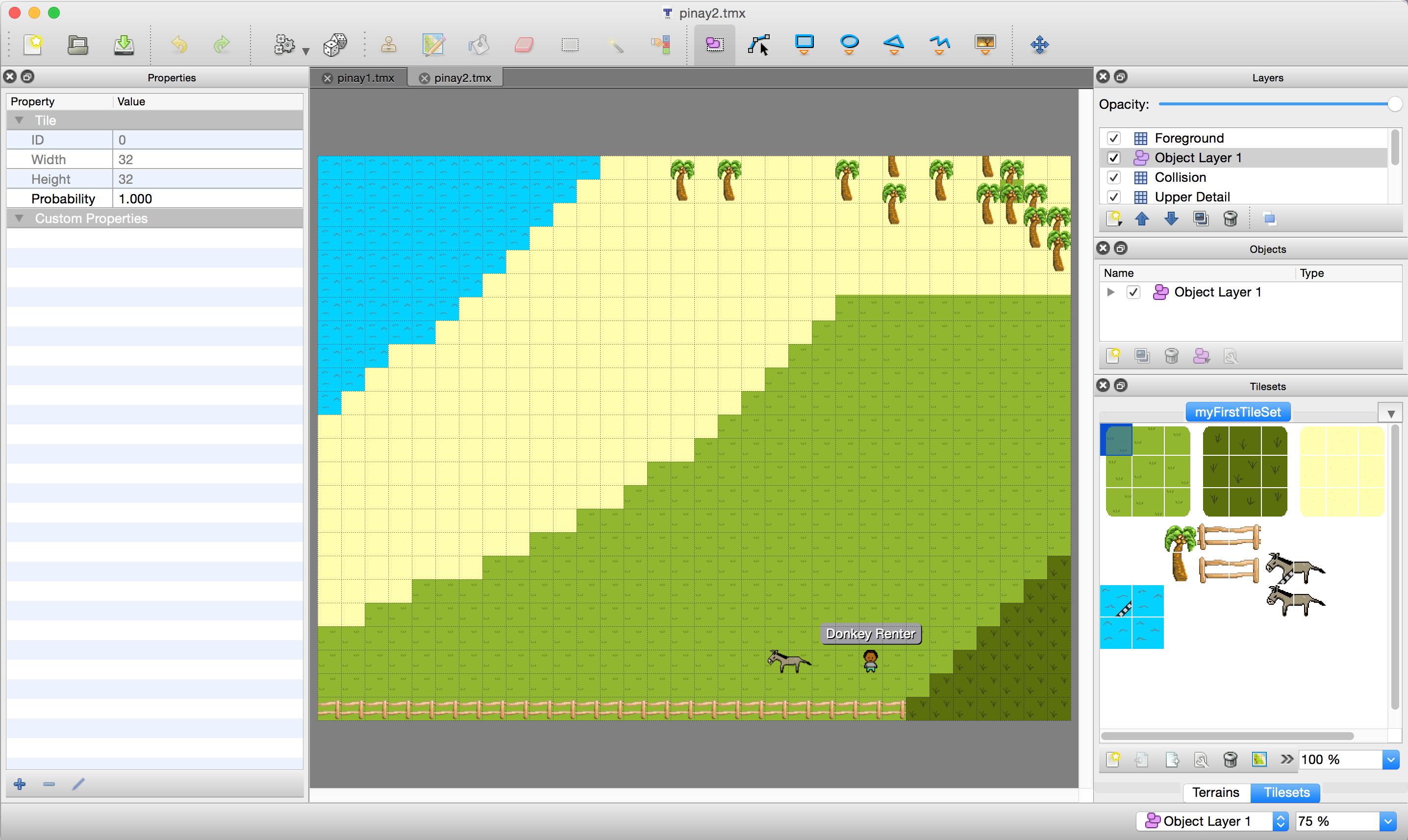
Task: Click the Open file toolbar icon
Action: (x=77, y=44)
